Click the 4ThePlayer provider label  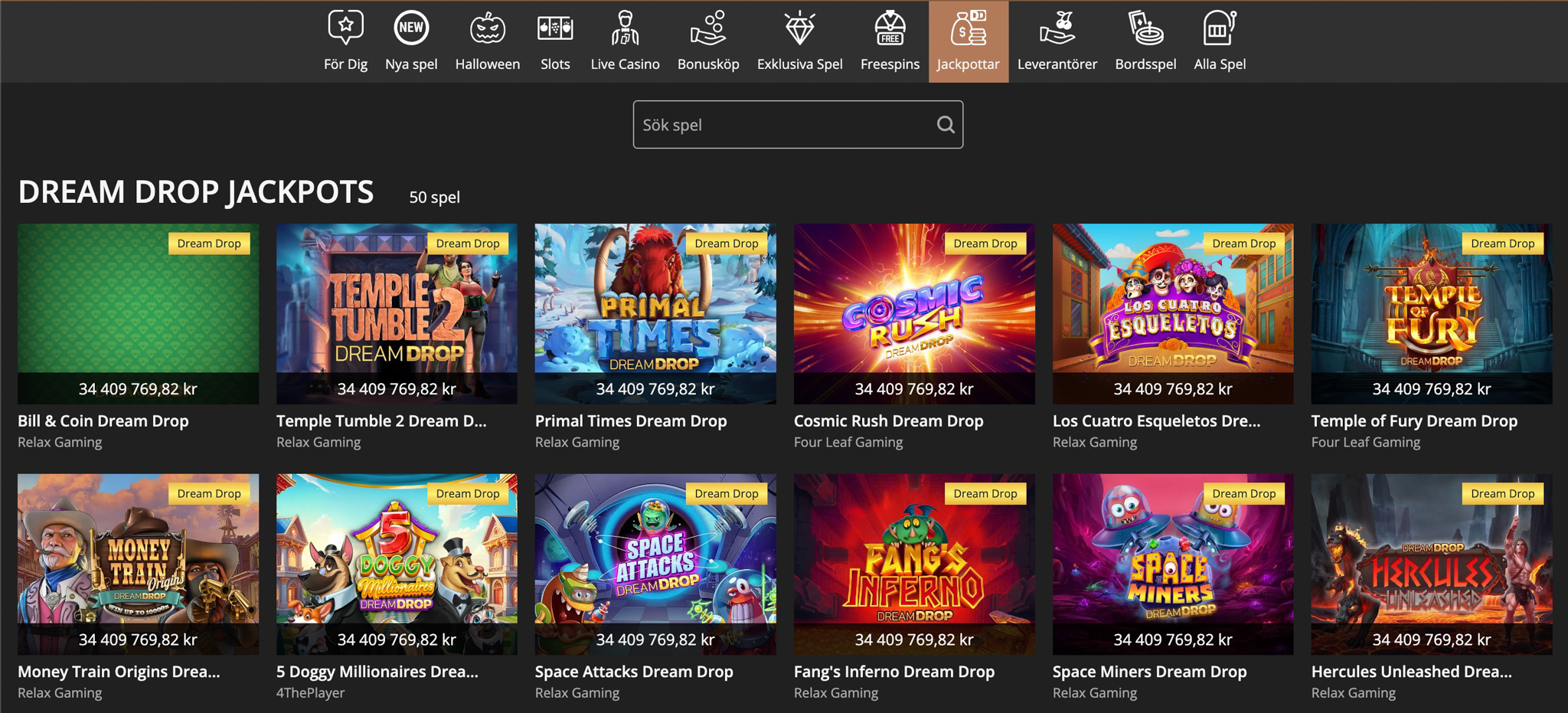[310, 692]
